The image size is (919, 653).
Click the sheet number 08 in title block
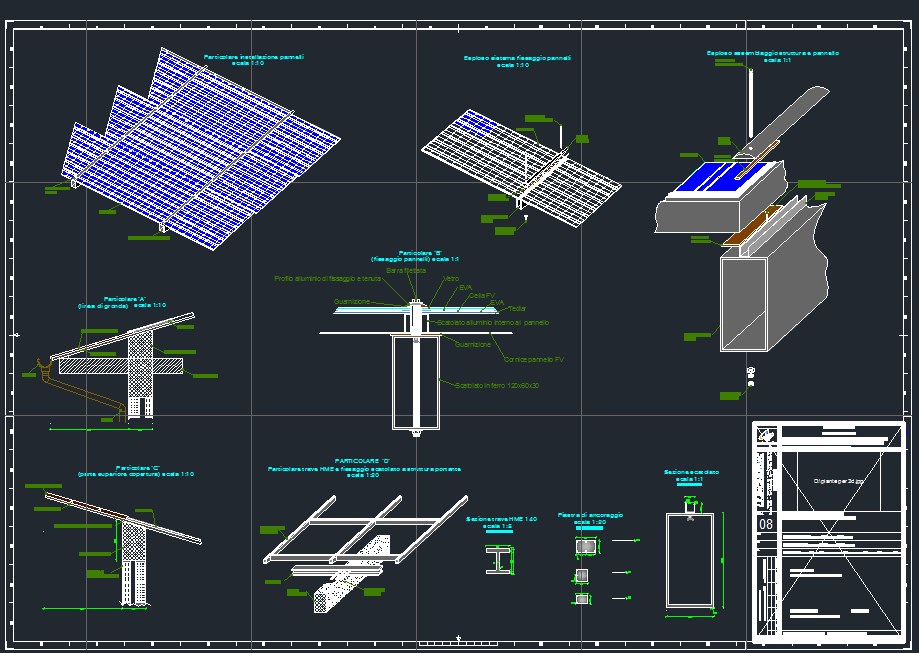766,524
